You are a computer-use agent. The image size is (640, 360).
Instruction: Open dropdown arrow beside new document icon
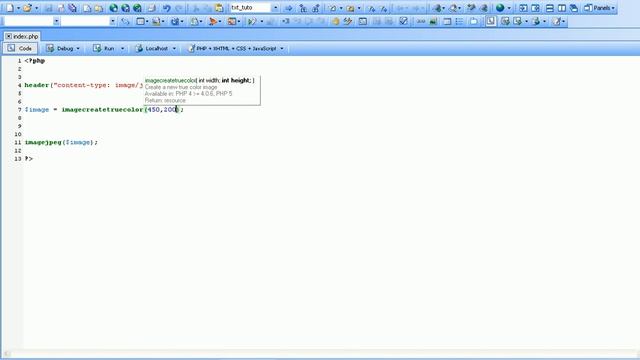(x=18, y=8)
